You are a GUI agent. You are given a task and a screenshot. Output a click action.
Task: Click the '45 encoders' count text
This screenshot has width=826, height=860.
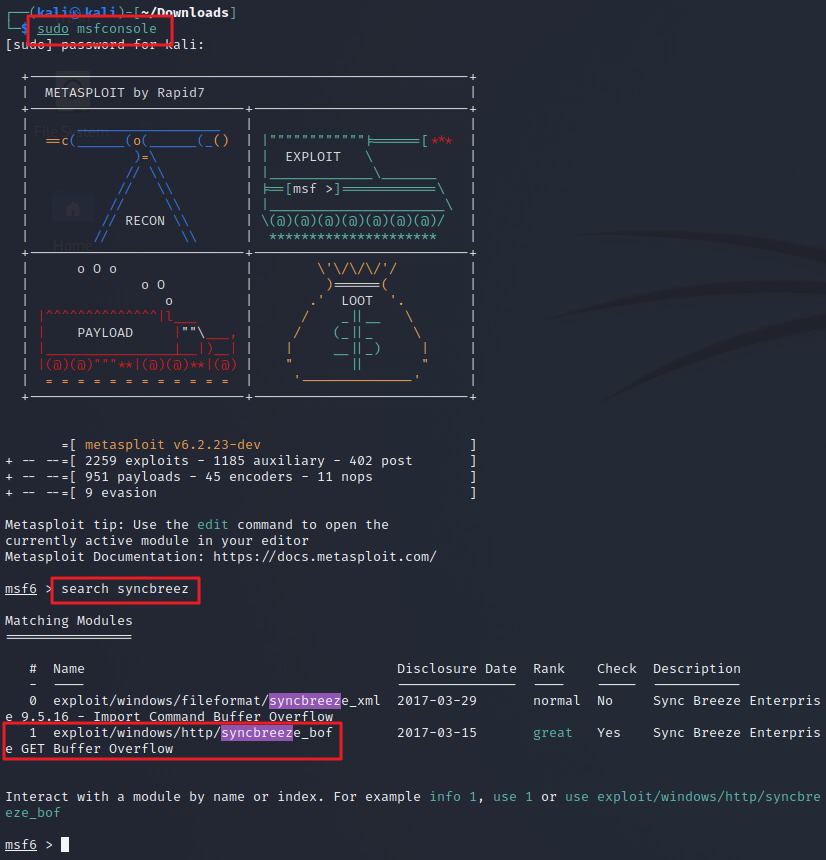249,477
